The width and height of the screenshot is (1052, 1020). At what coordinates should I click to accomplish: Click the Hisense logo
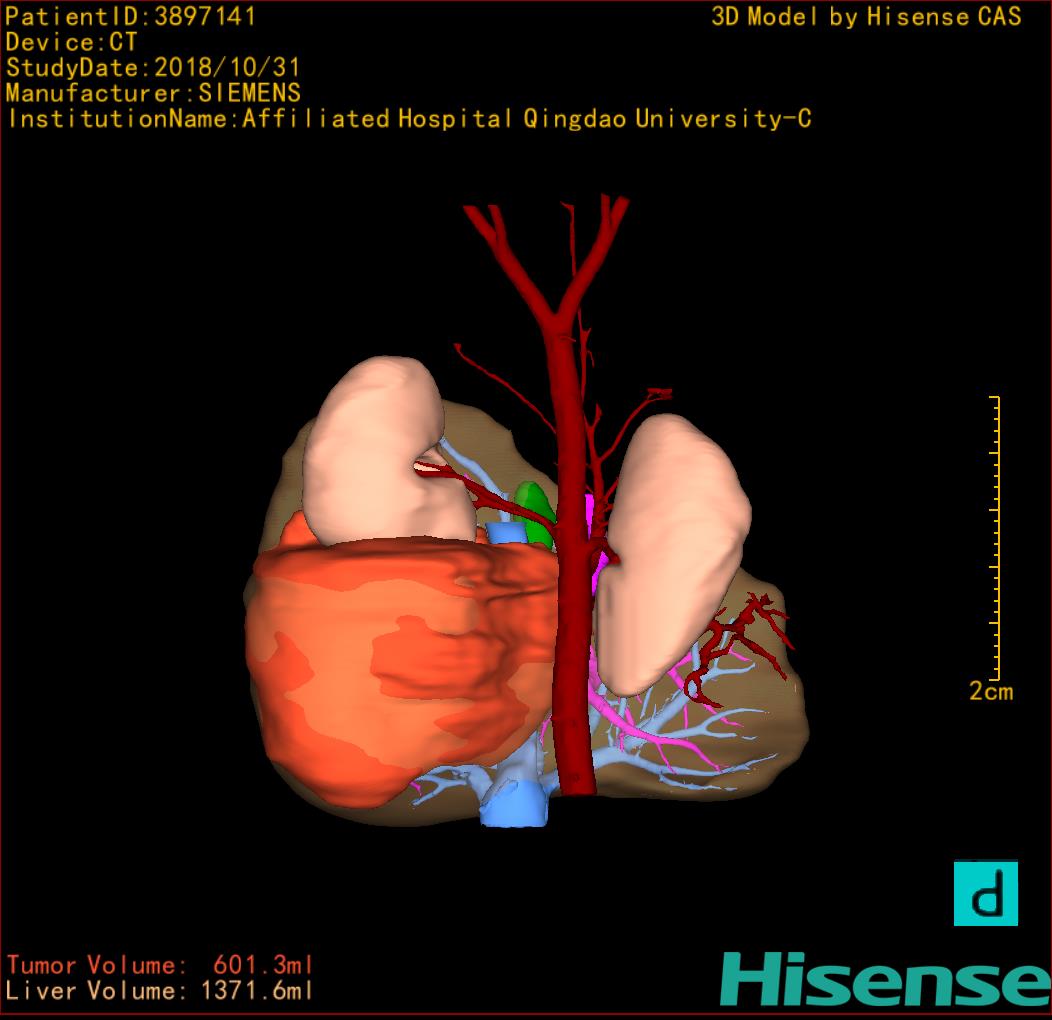(x=884, y=978)
